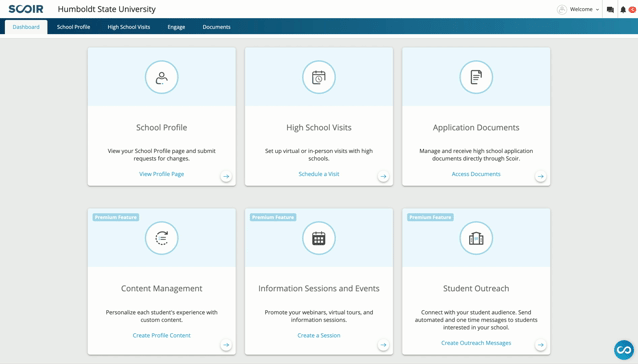The height and width of the screenshot is (364, 638).
Task: Click the arrow on Information Sessions and Events card
Action: click(x=383, y=345)
